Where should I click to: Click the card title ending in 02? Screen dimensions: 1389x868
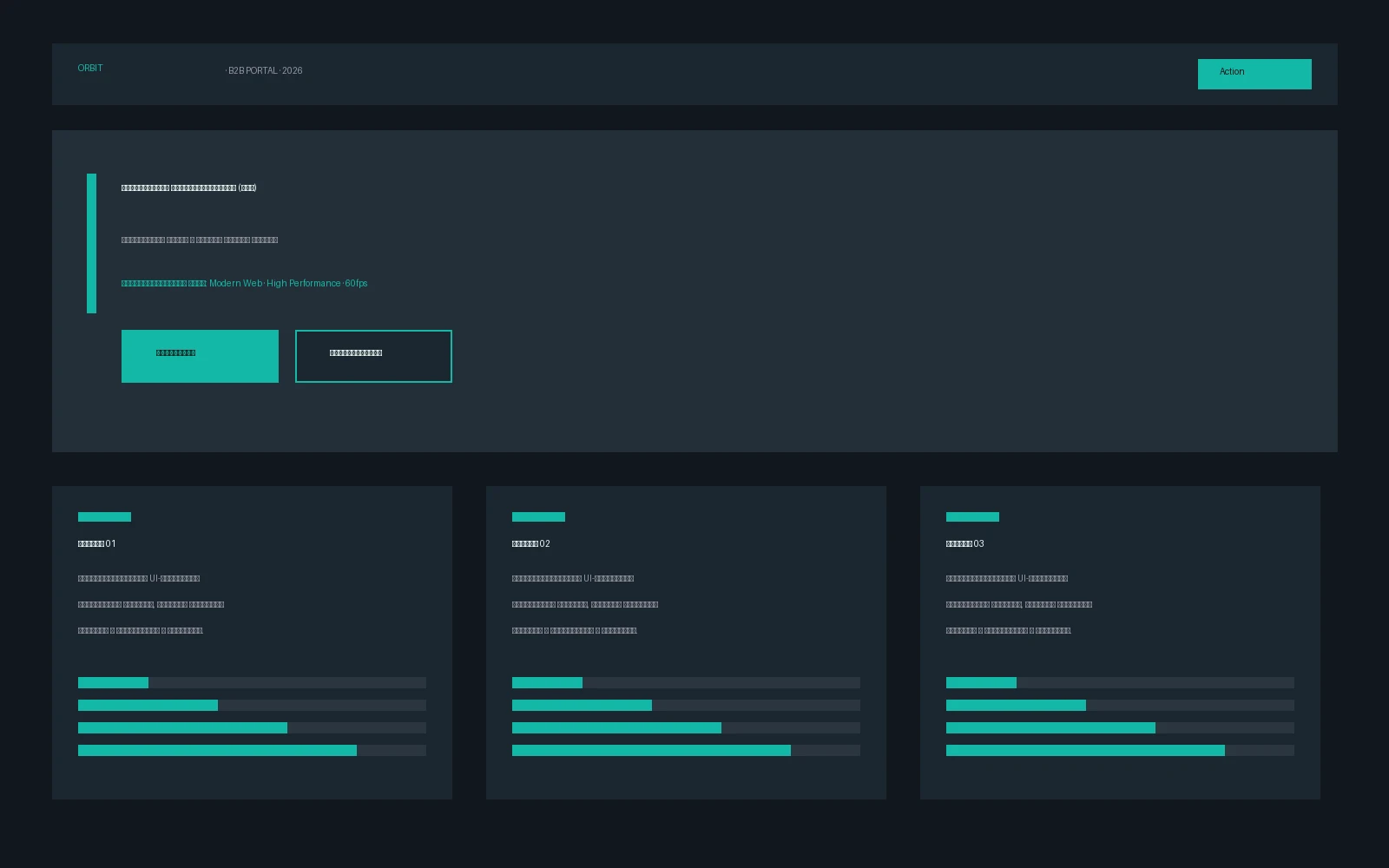click(530, 544)
